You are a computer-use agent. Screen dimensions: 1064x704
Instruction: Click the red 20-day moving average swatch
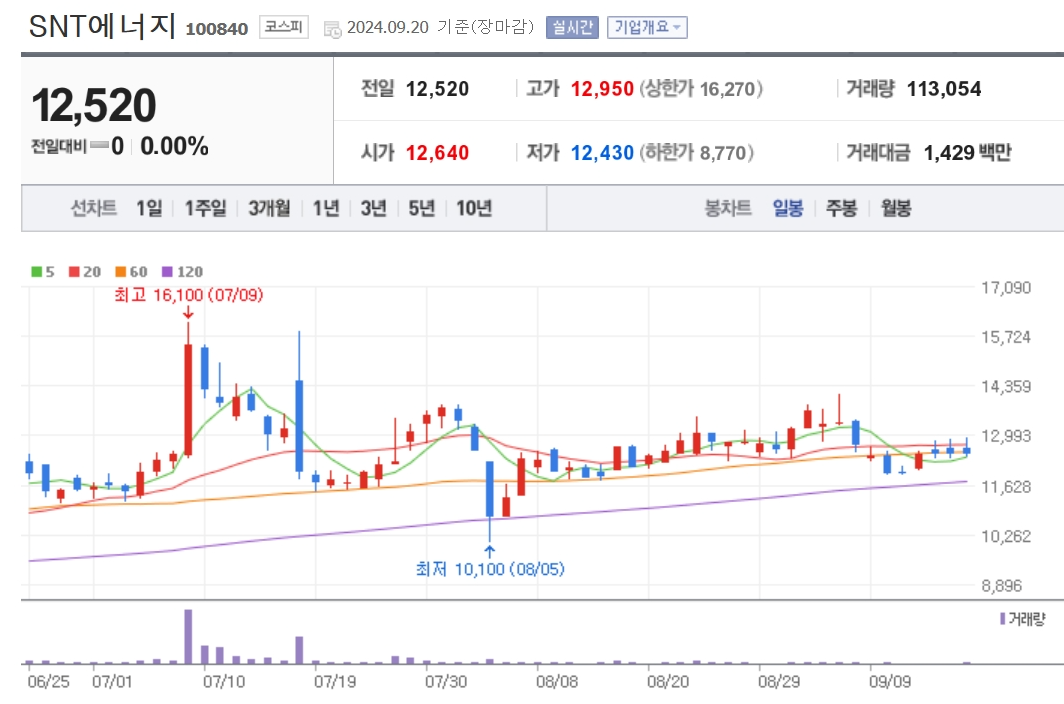[74, 272]
